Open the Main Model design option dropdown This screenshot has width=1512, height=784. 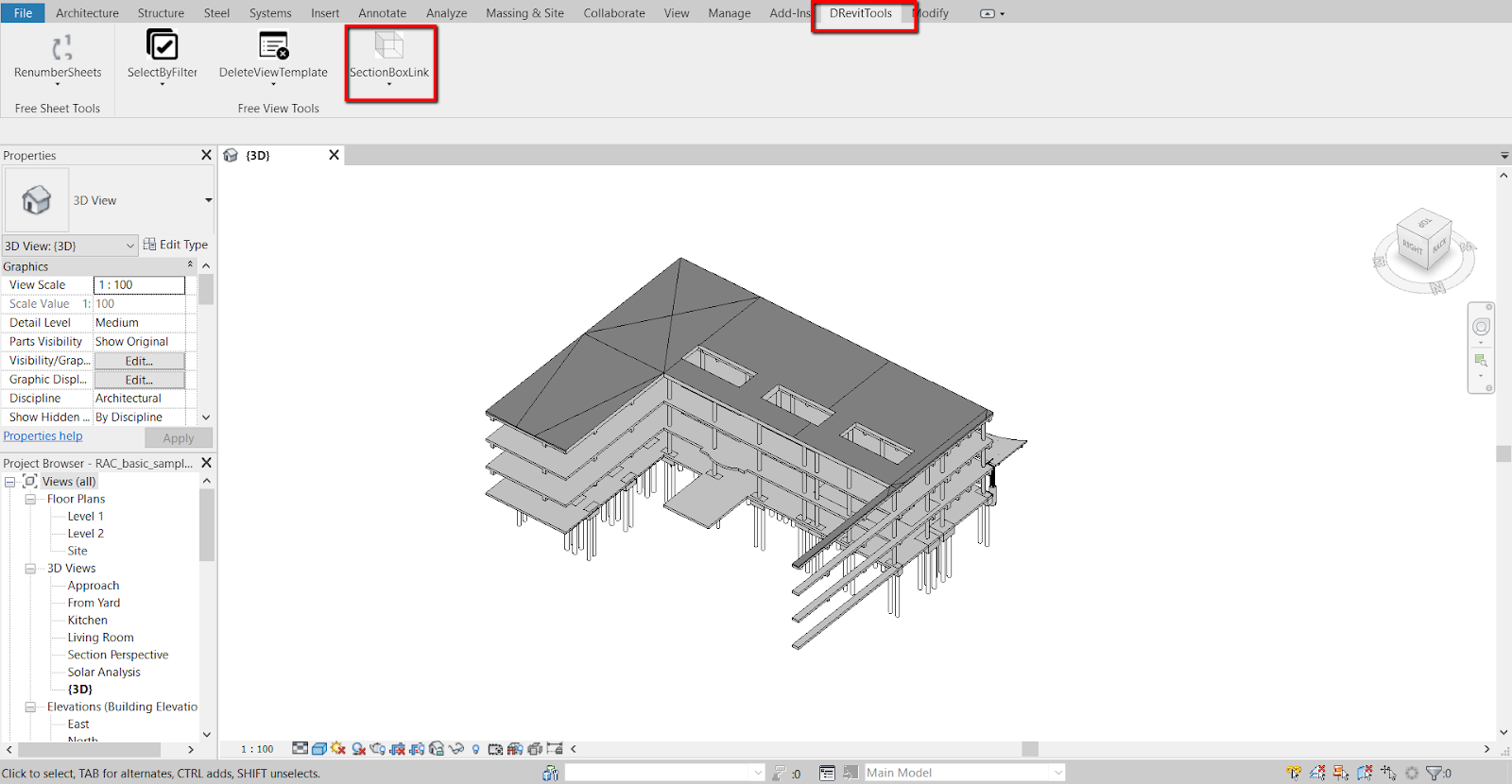point(965,773)
